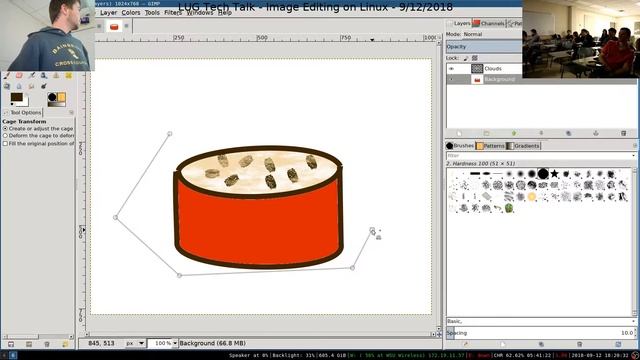Open the brush filter dropdown arrow
This screenshot has height=360, width=640.
[x=633, y=156]
